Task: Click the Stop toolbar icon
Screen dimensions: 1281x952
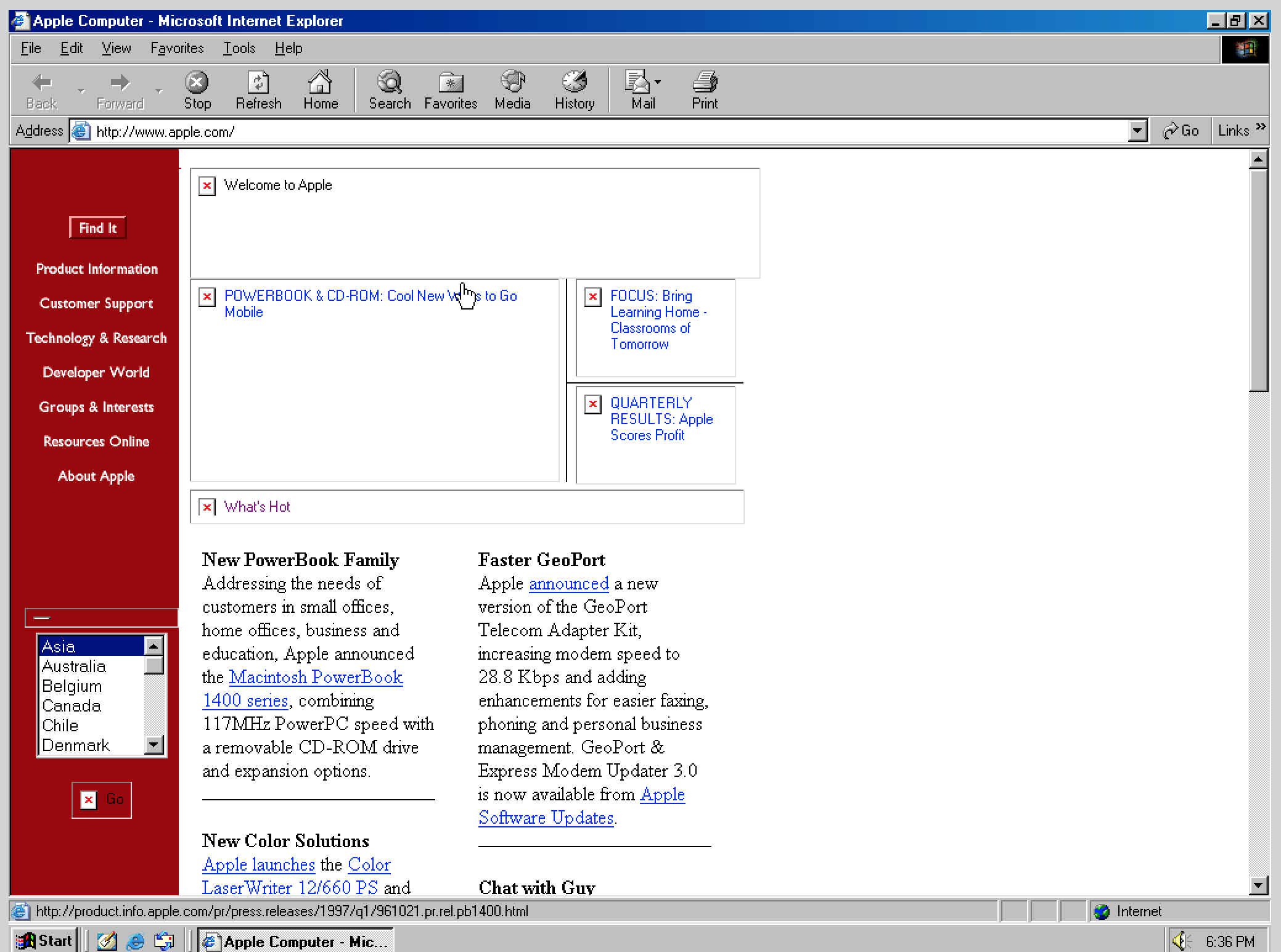Action: coord(197,82)
